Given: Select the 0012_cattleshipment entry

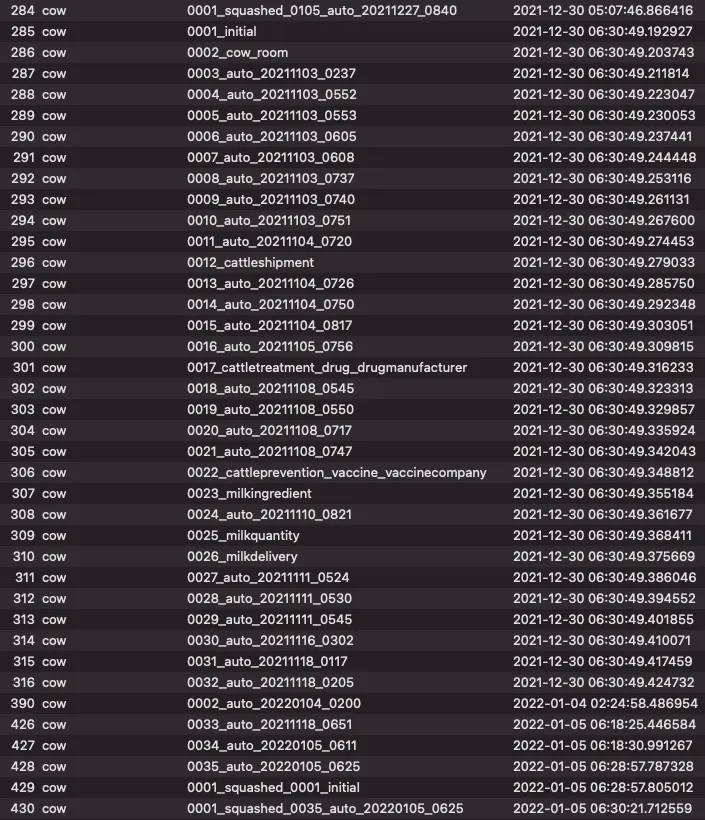Looking at the screenshot, I should point(250,262).
